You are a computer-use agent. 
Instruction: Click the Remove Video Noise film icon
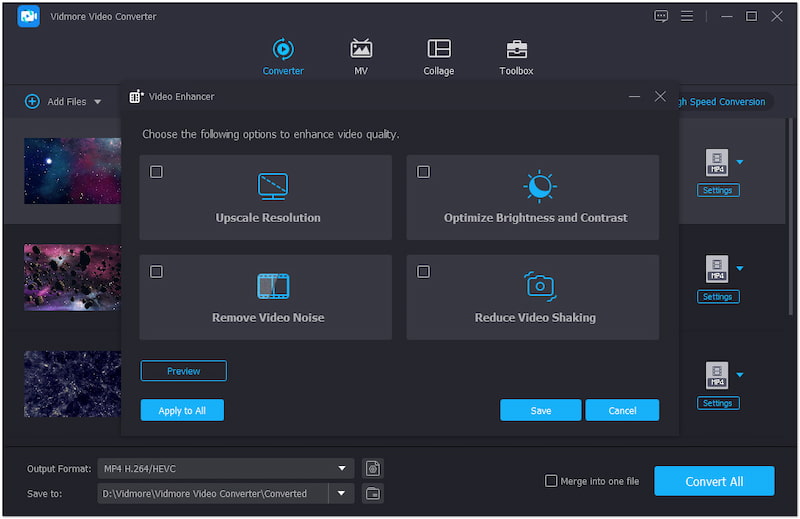(272, 286)
